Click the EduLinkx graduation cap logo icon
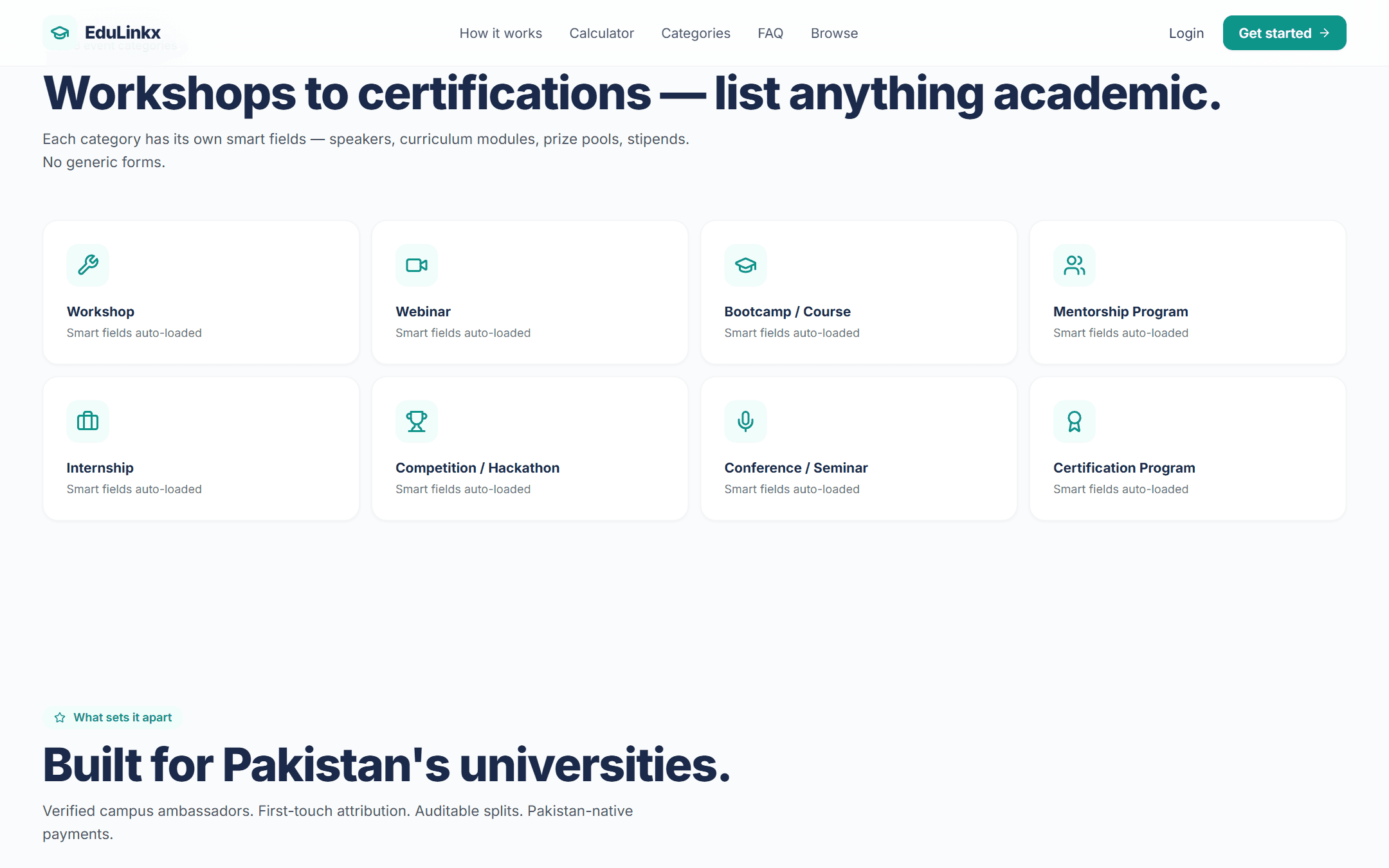Image resolution: width=1389 pixels, height=868 pixels. click(60, 33)
